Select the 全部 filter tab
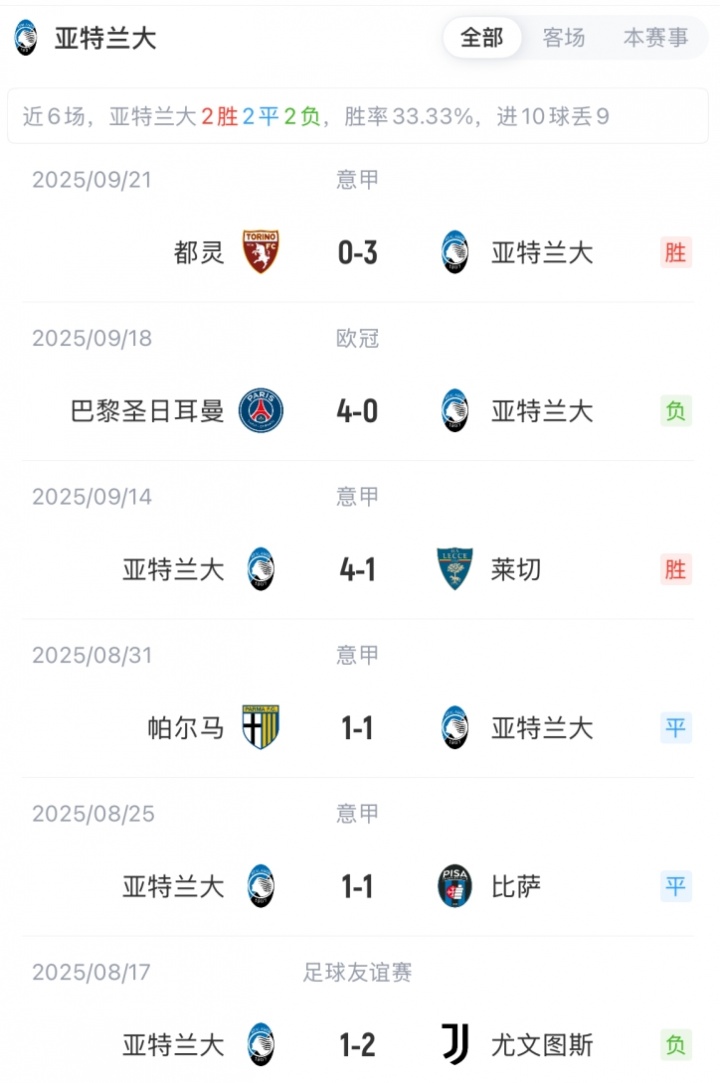The height and width of the screenshot is (1083, 720). 482,38
